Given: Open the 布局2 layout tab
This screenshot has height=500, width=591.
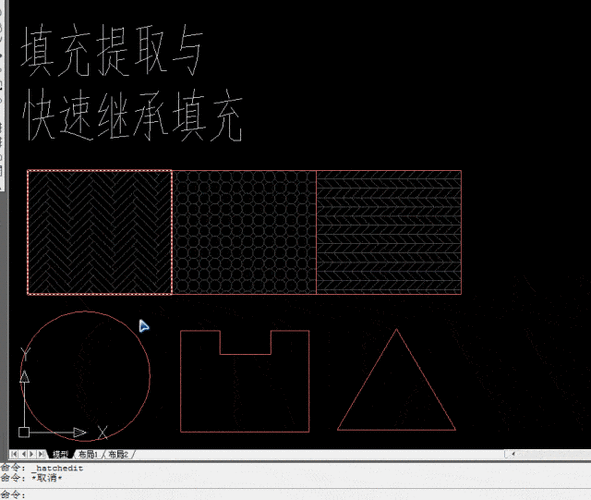Looking at the screenshot, I should click(118, 454).
